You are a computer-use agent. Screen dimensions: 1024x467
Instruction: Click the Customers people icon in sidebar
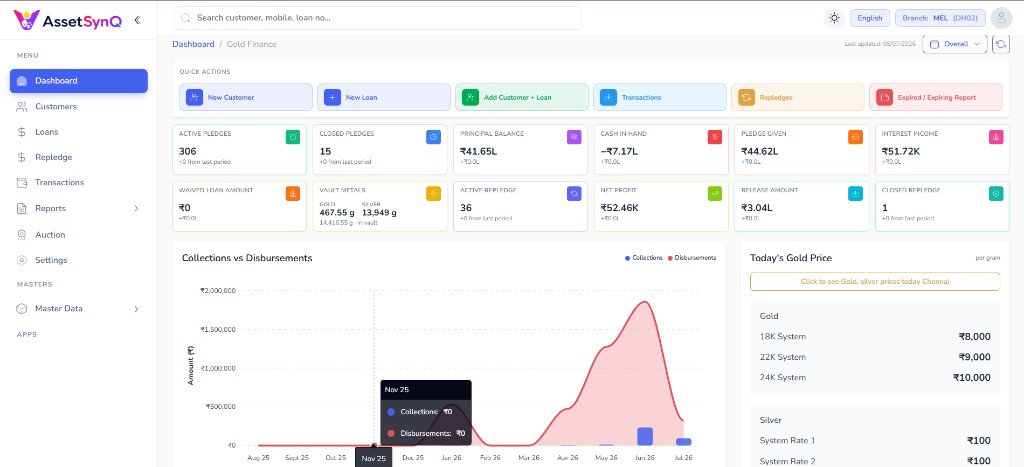tap(22, 106)
